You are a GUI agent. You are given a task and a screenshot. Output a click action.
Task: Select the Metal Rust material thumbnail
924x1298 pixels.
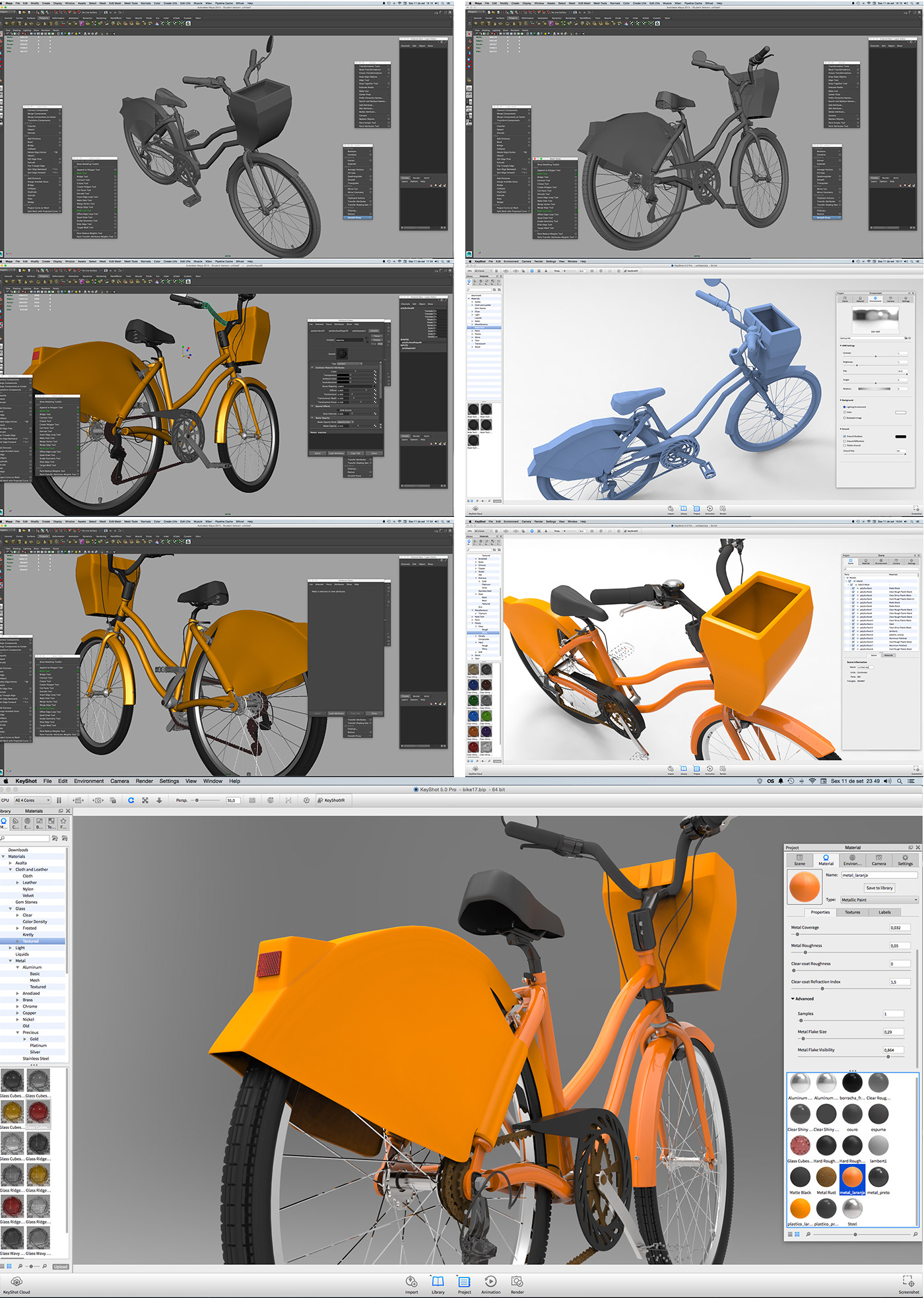point(826,1177)
